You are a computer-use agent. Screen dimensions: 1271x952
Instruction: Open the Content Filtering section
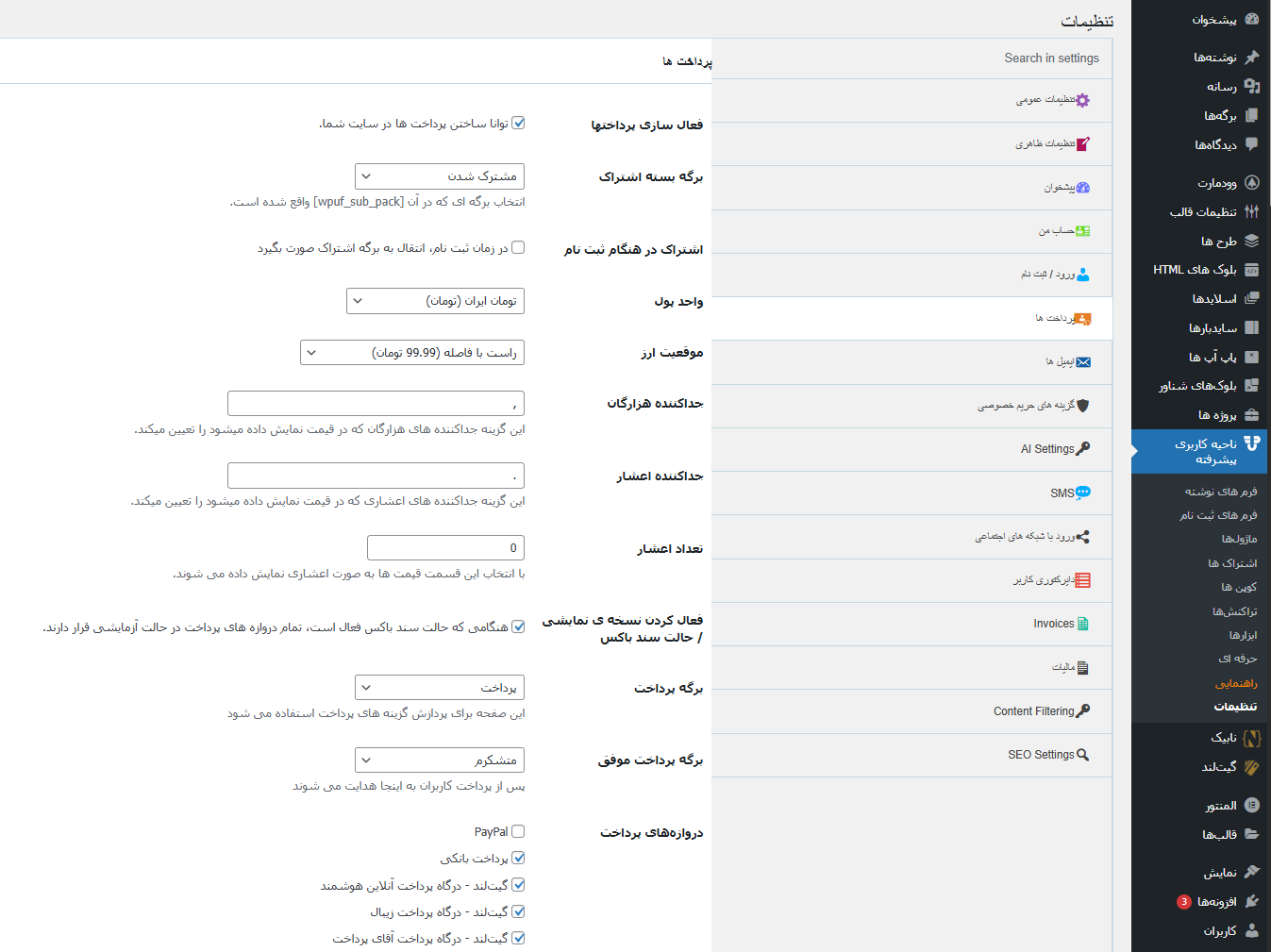[x=1041, y=710]
